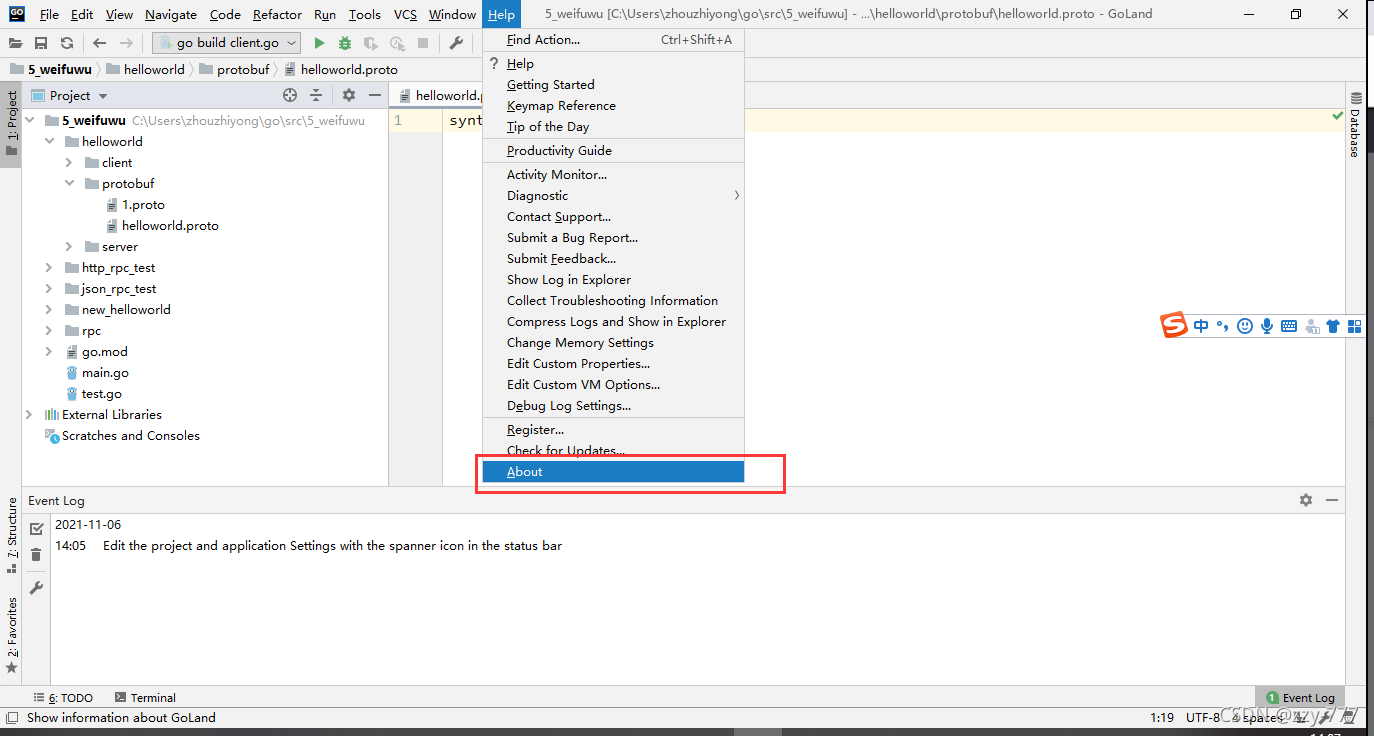Viewport: 1374px width, 736px height.
Task: Toggle the 6: TODO tool window
Action: pos(63,697)
